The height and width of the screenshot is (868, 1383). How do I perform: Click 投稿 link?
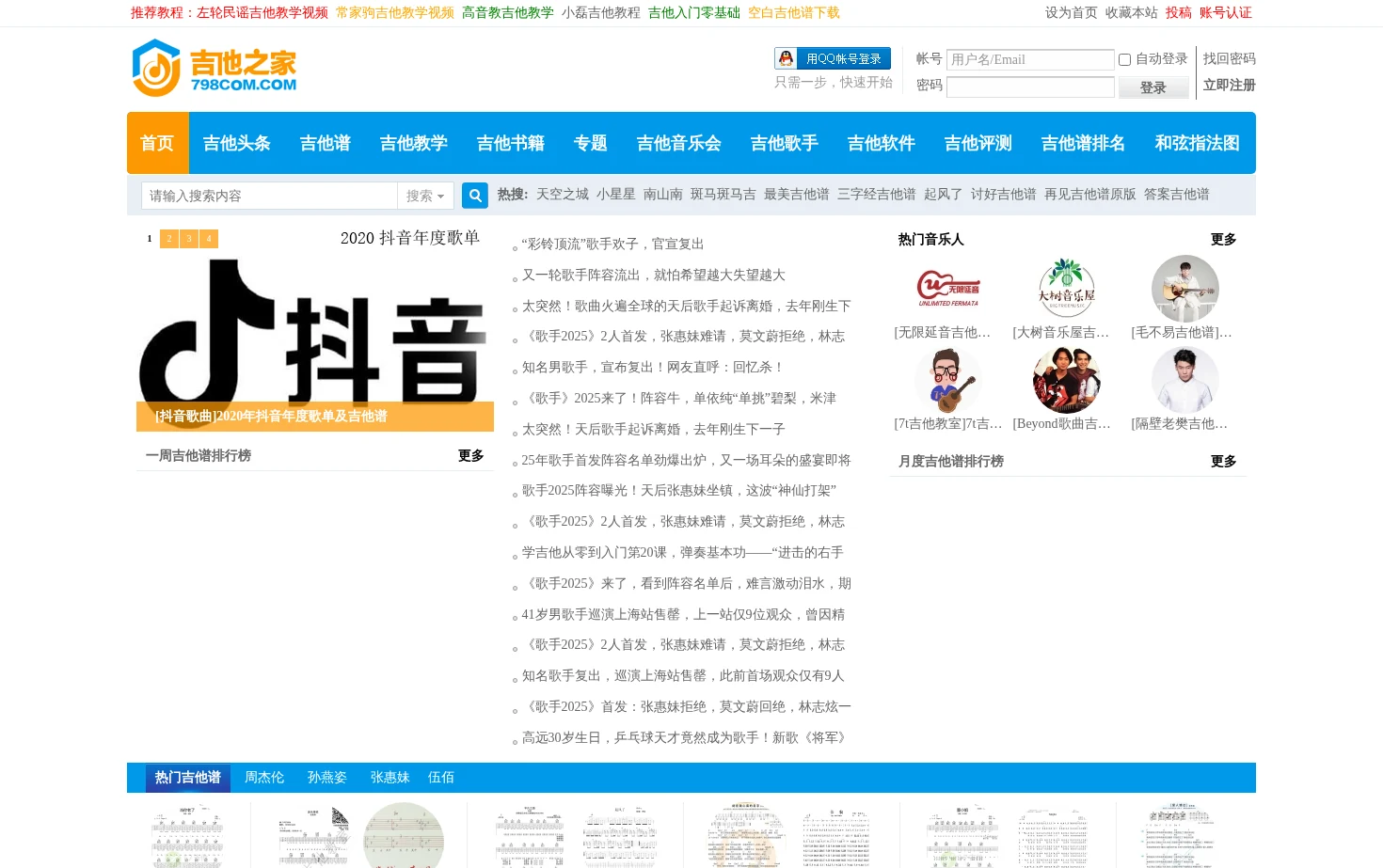coord(1179,13)
